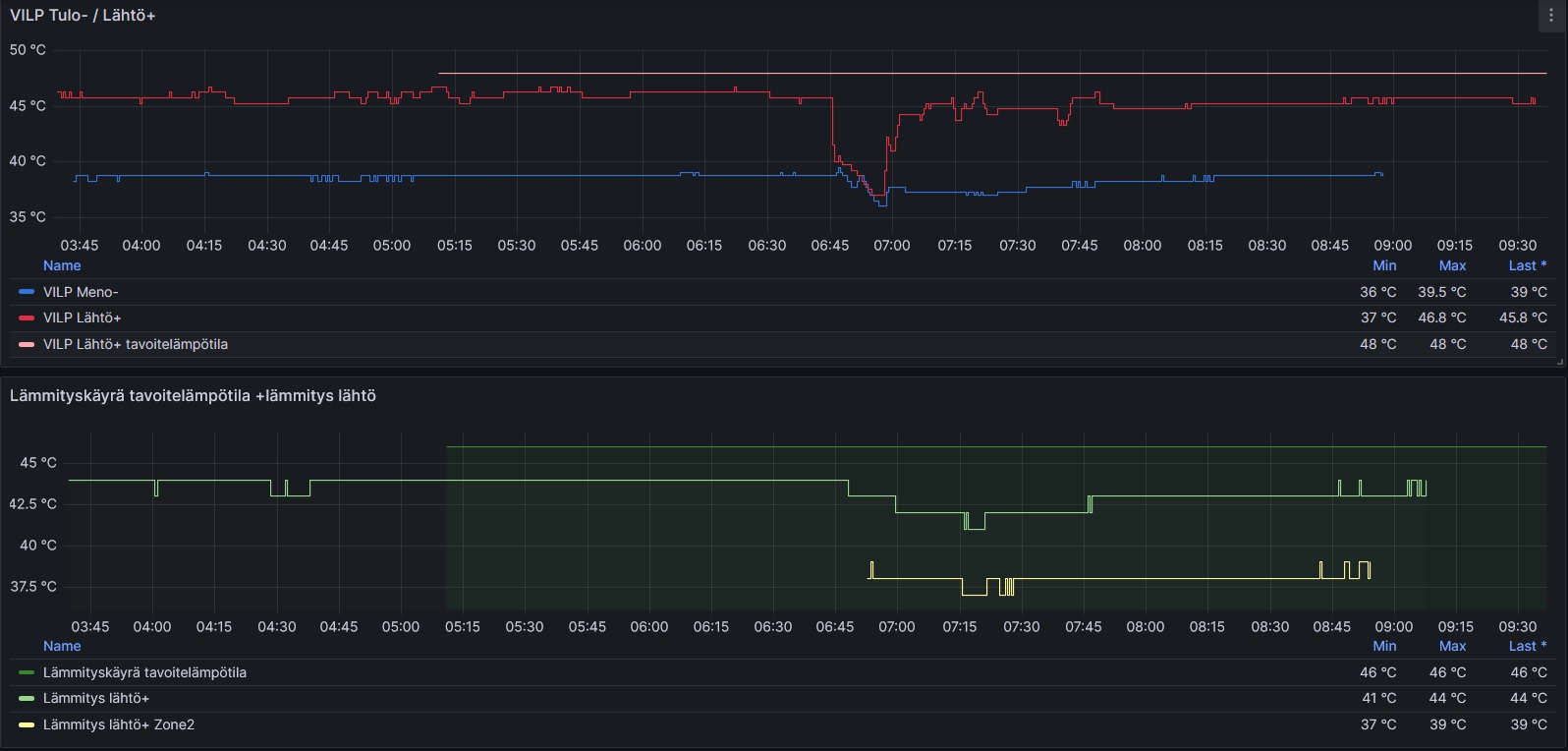Sort the top panel legend by Max column
This screenshot has width=1568, height=751.
click(1452, 265)
